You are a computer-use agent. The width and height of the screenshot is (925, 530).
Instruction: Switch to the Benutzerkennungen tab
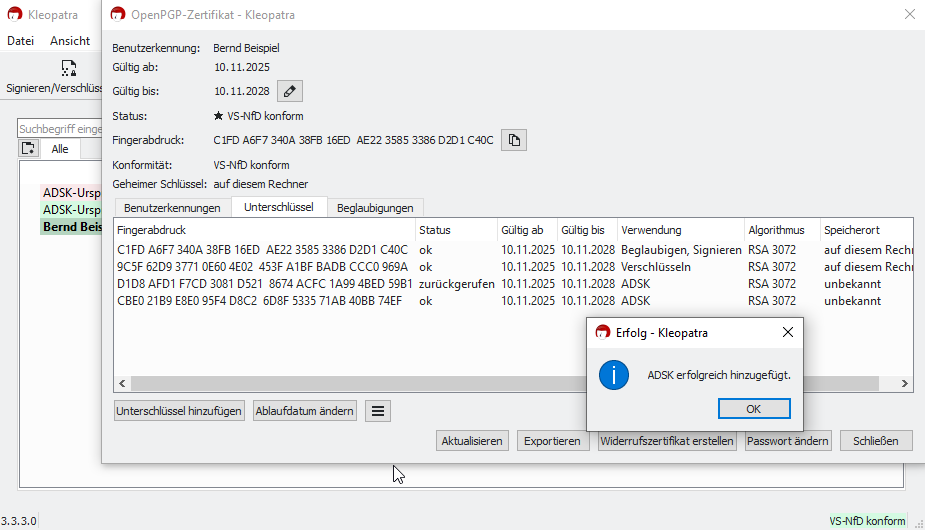coord(172,208)
